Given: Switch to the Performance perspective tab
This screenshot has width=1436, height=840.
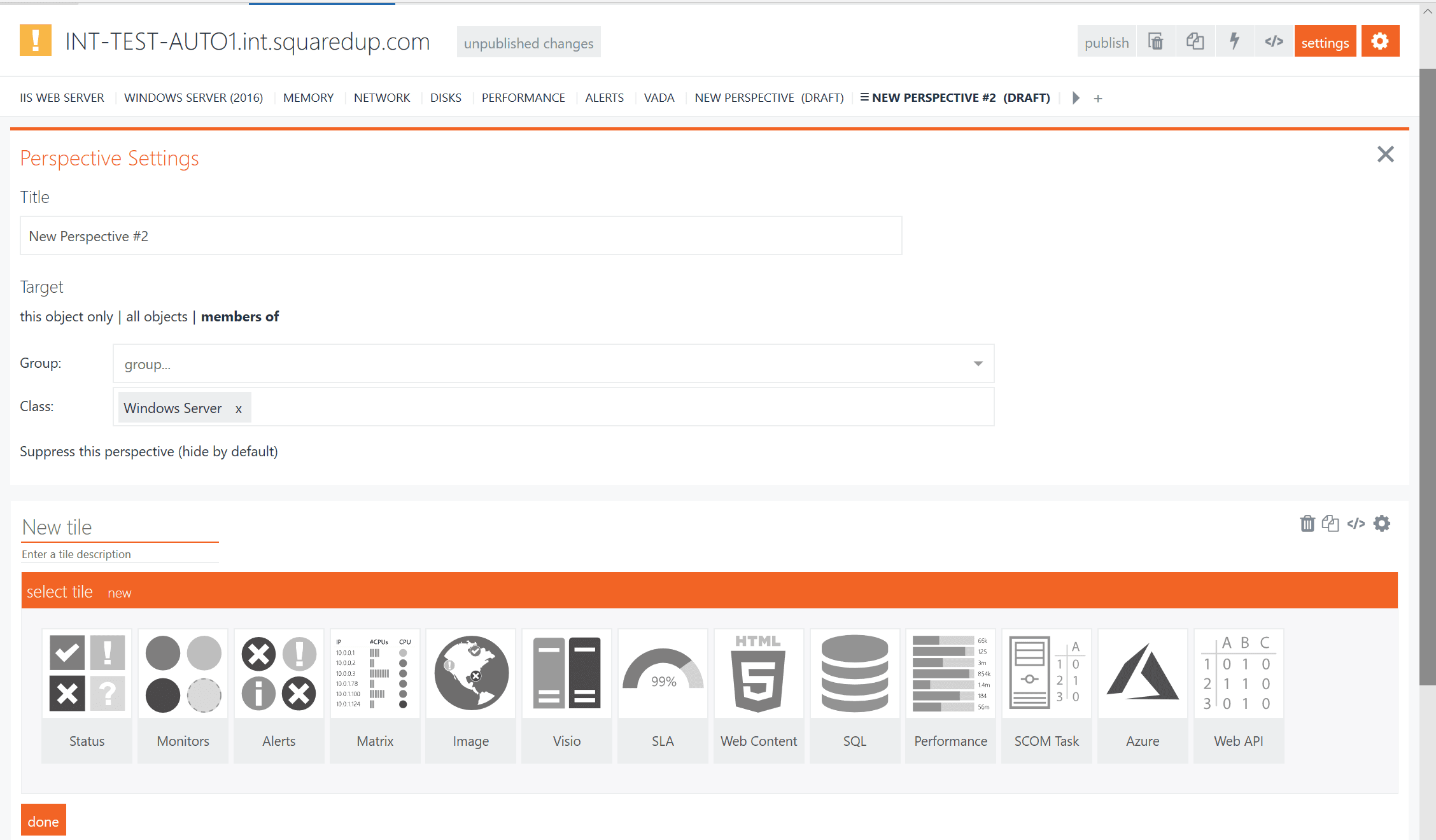Looking at the screenshot, I should tap(523, 98).
